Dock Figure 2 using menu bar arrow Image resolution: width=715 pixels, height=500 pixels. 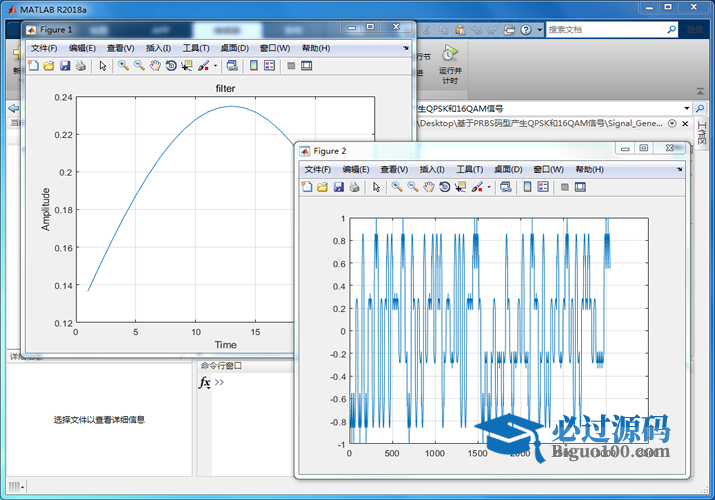pyautogui.click(x=679, y=169)
